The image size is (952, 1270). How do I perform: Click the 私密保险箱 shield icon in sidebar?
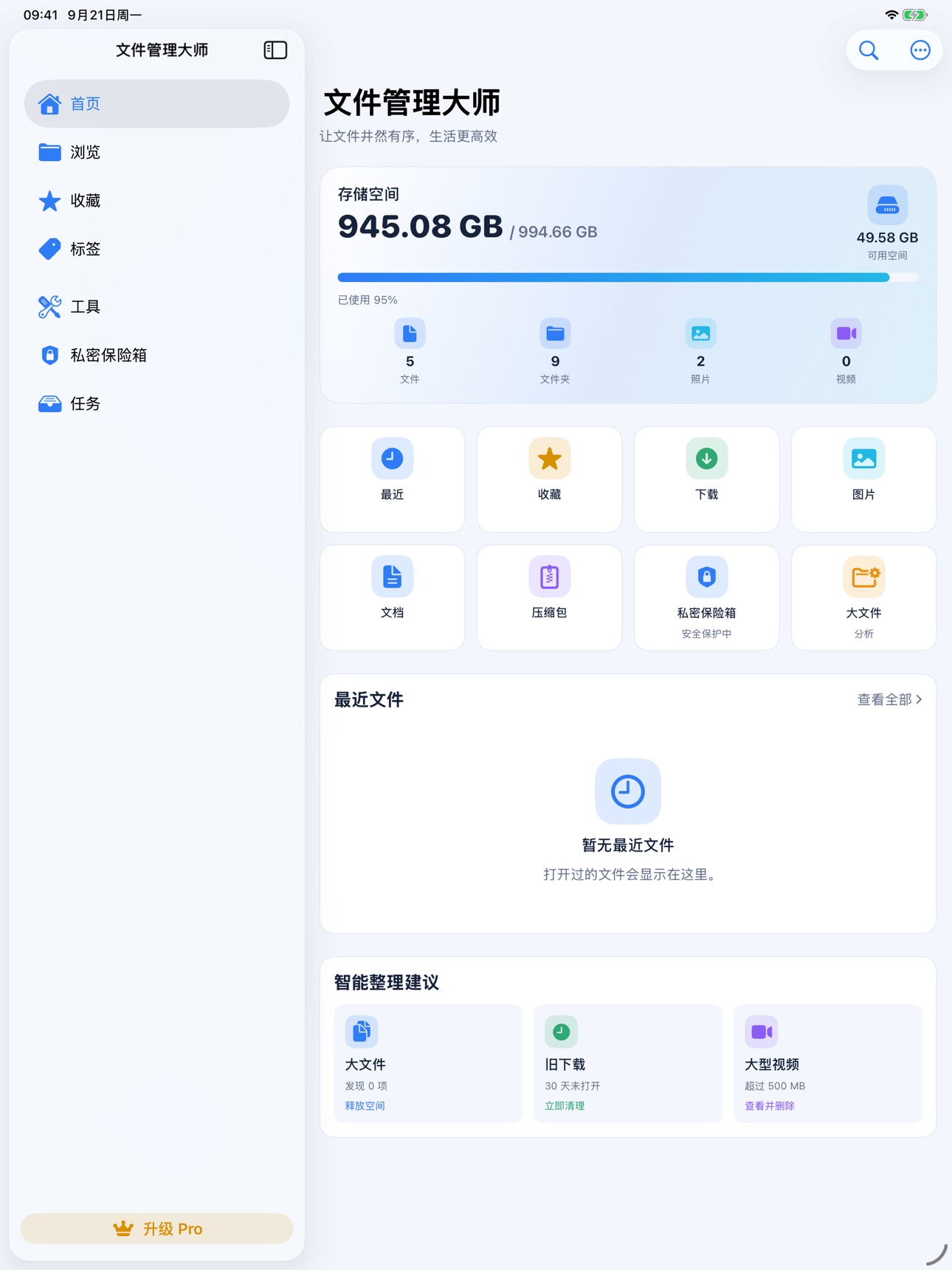point(49,355)
